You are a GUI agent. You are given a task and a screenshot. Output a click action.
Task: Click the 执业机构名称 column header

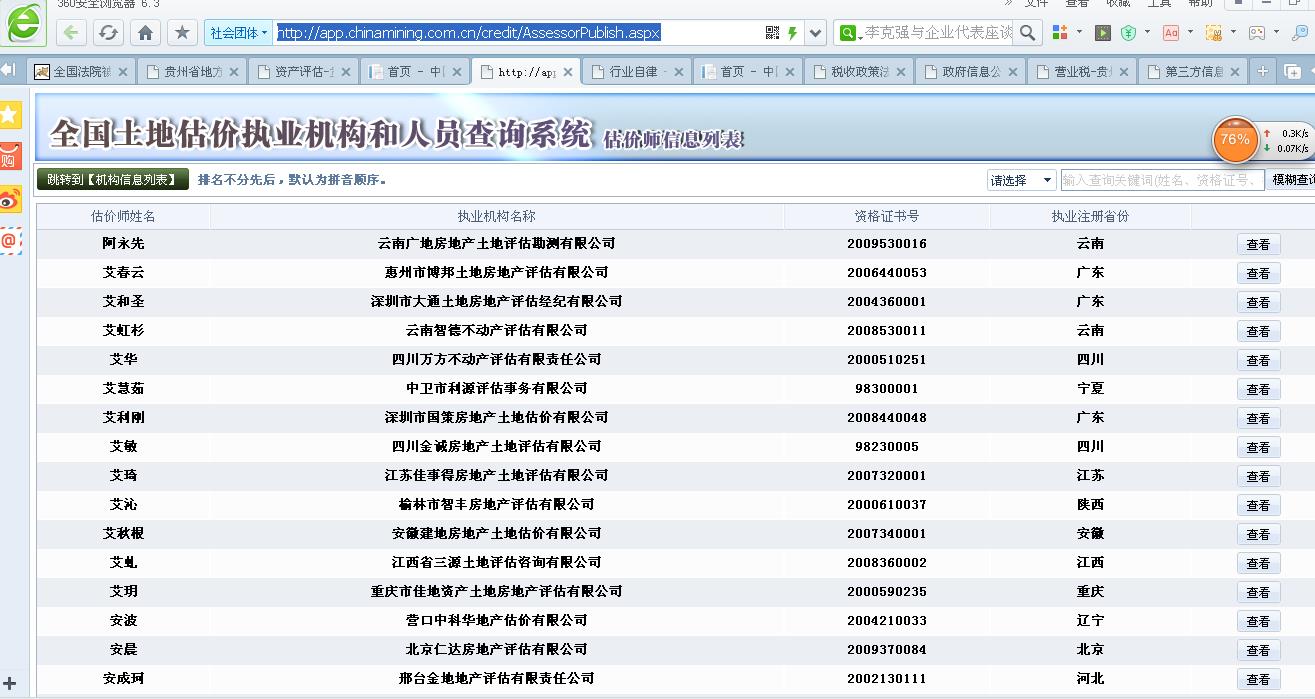click(x=496, y=216)
